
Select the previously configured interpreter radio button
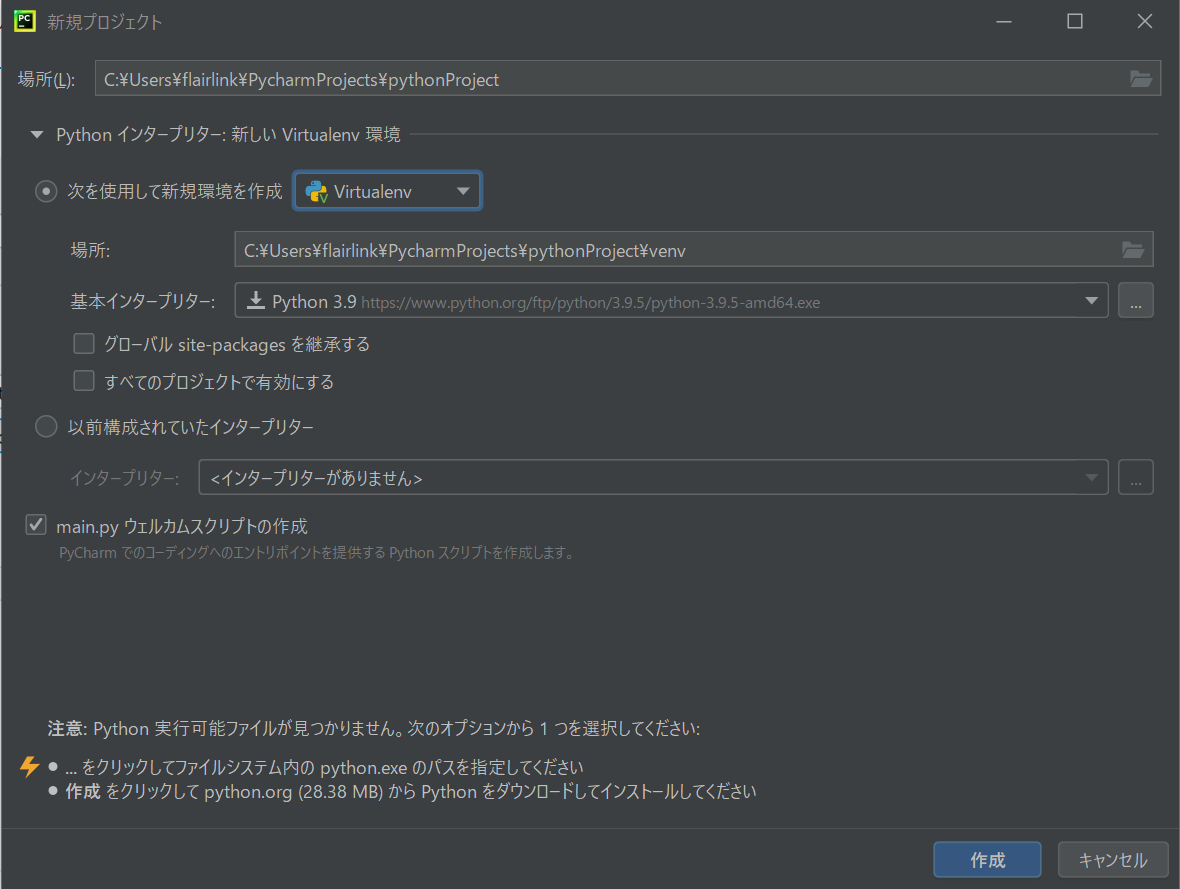(46, 427)
